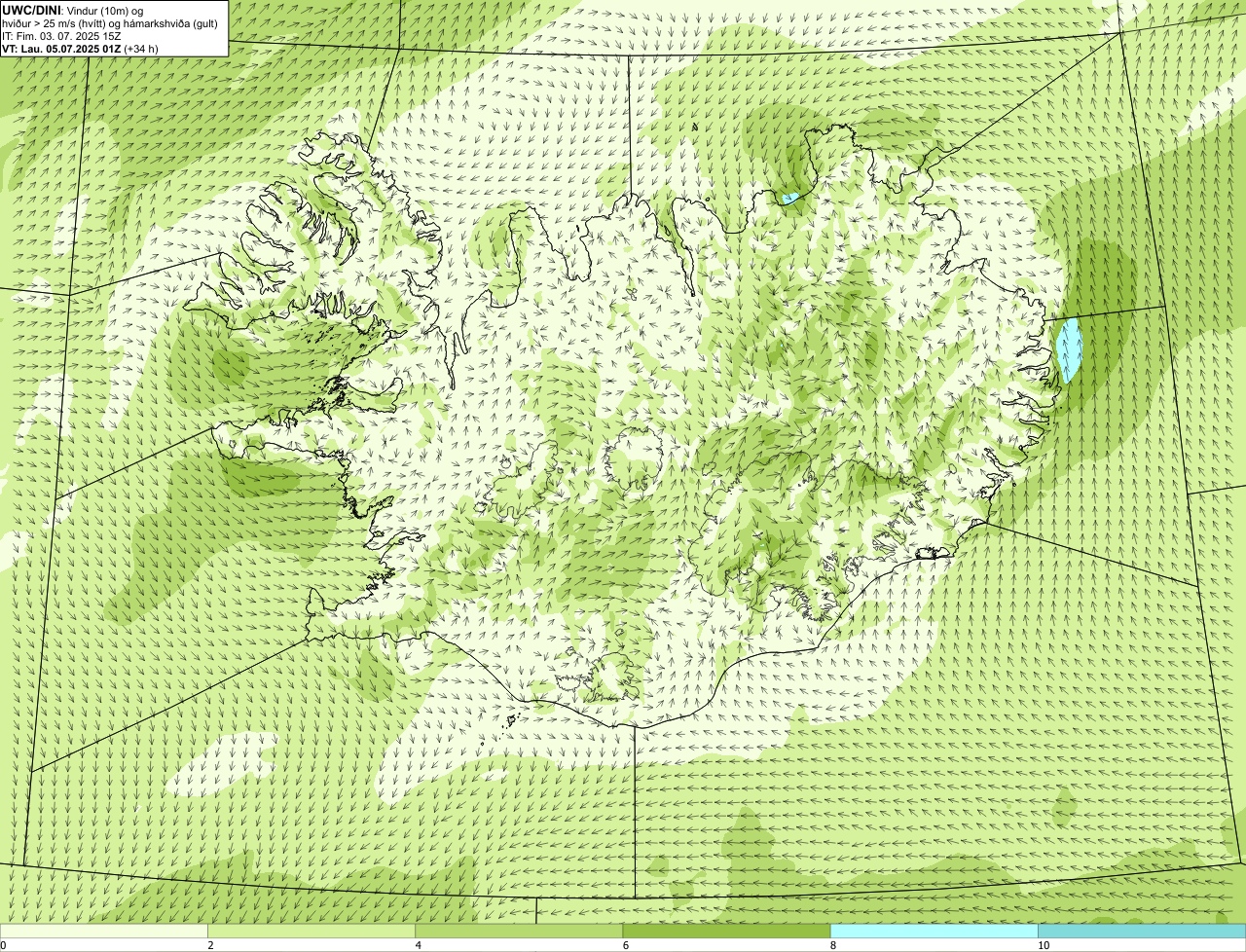
Task: Click the 4–6 green legend segment
Action: (x=519, y=931)
